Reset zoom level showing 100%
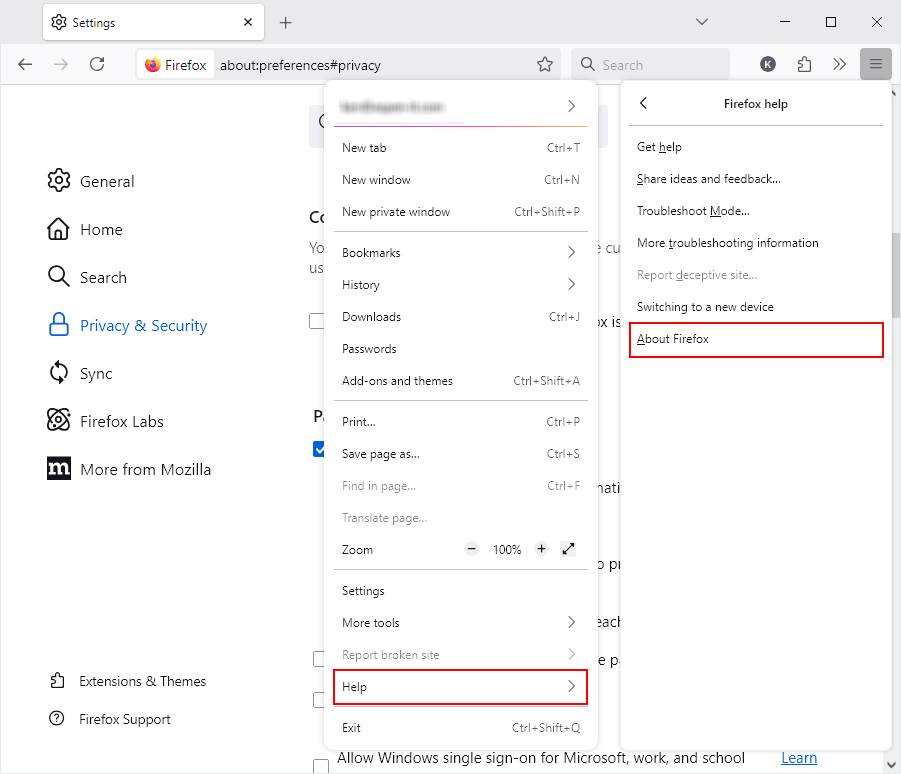Image resolution: width=901 pixels, height=774 pixels. point(507,549)
